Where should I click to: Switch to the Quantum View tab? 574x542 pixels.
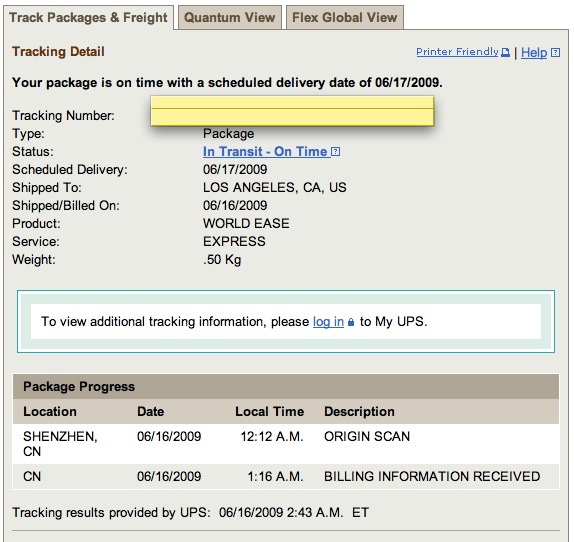(x=230, y=17)
